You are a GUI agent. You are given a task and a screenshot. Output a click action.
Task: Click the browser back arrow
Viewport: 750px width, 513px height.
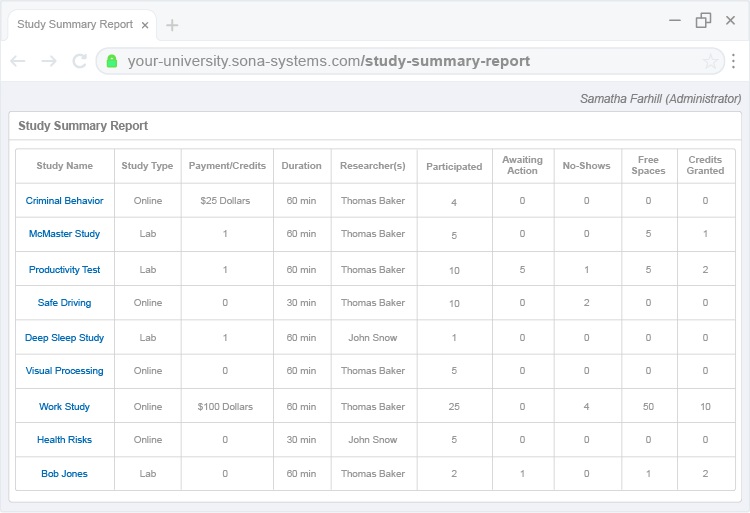click(18, 61)
